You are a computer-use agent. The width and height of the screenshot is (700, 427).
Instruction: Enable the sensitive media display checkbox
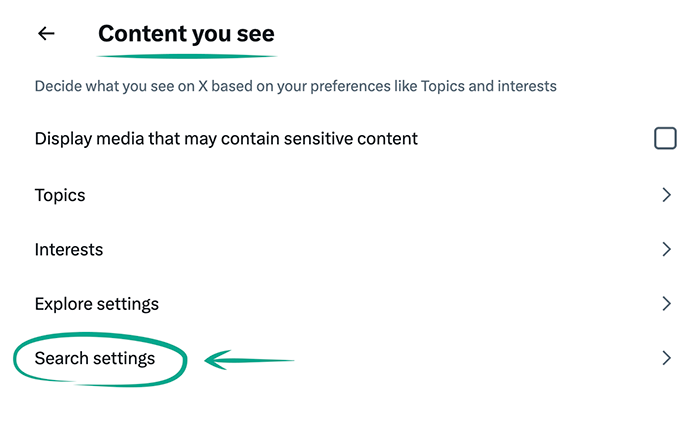(665, 139)
